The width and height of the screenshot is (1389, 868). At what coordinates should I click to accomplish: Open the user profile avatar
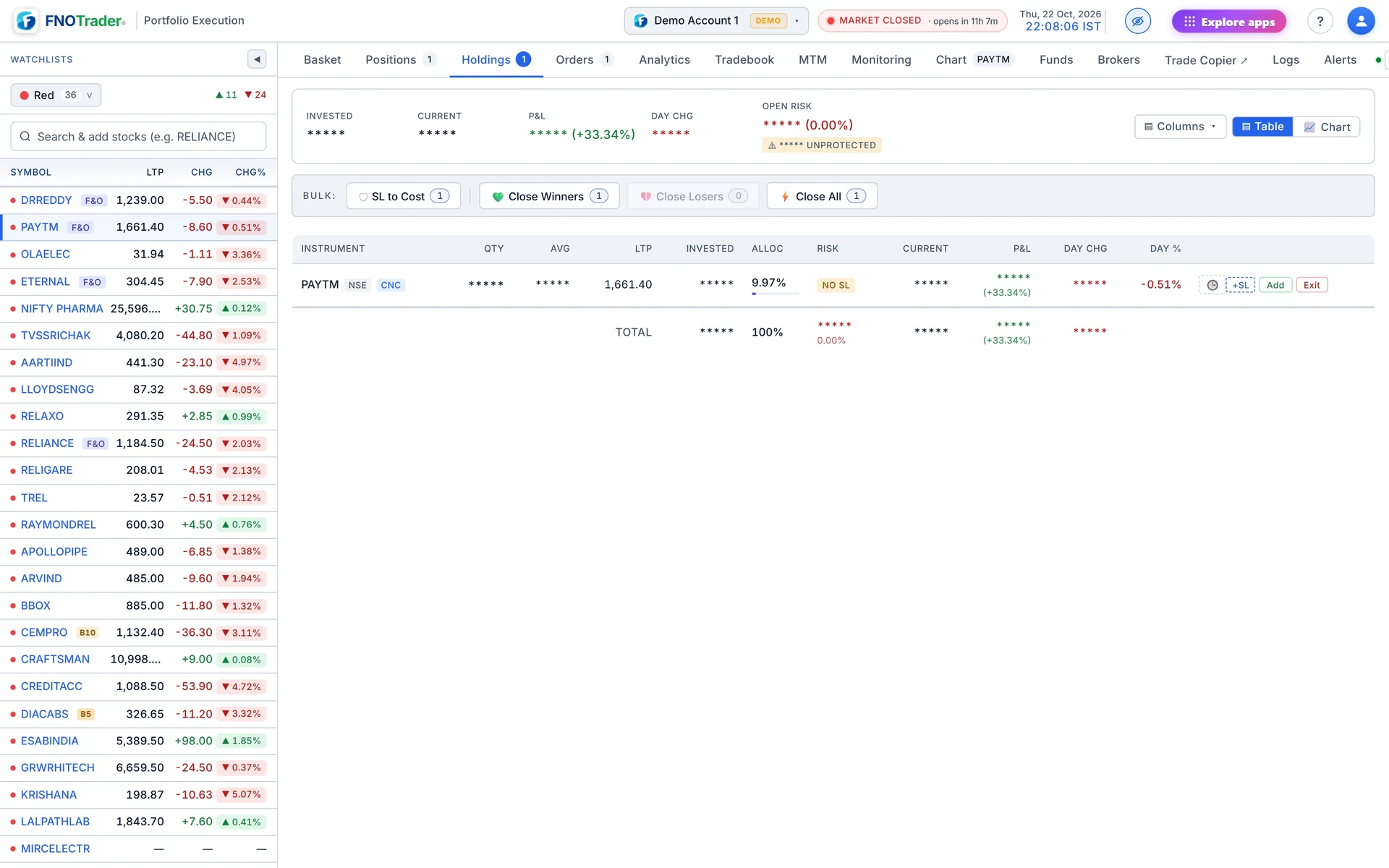(1360, 21)
